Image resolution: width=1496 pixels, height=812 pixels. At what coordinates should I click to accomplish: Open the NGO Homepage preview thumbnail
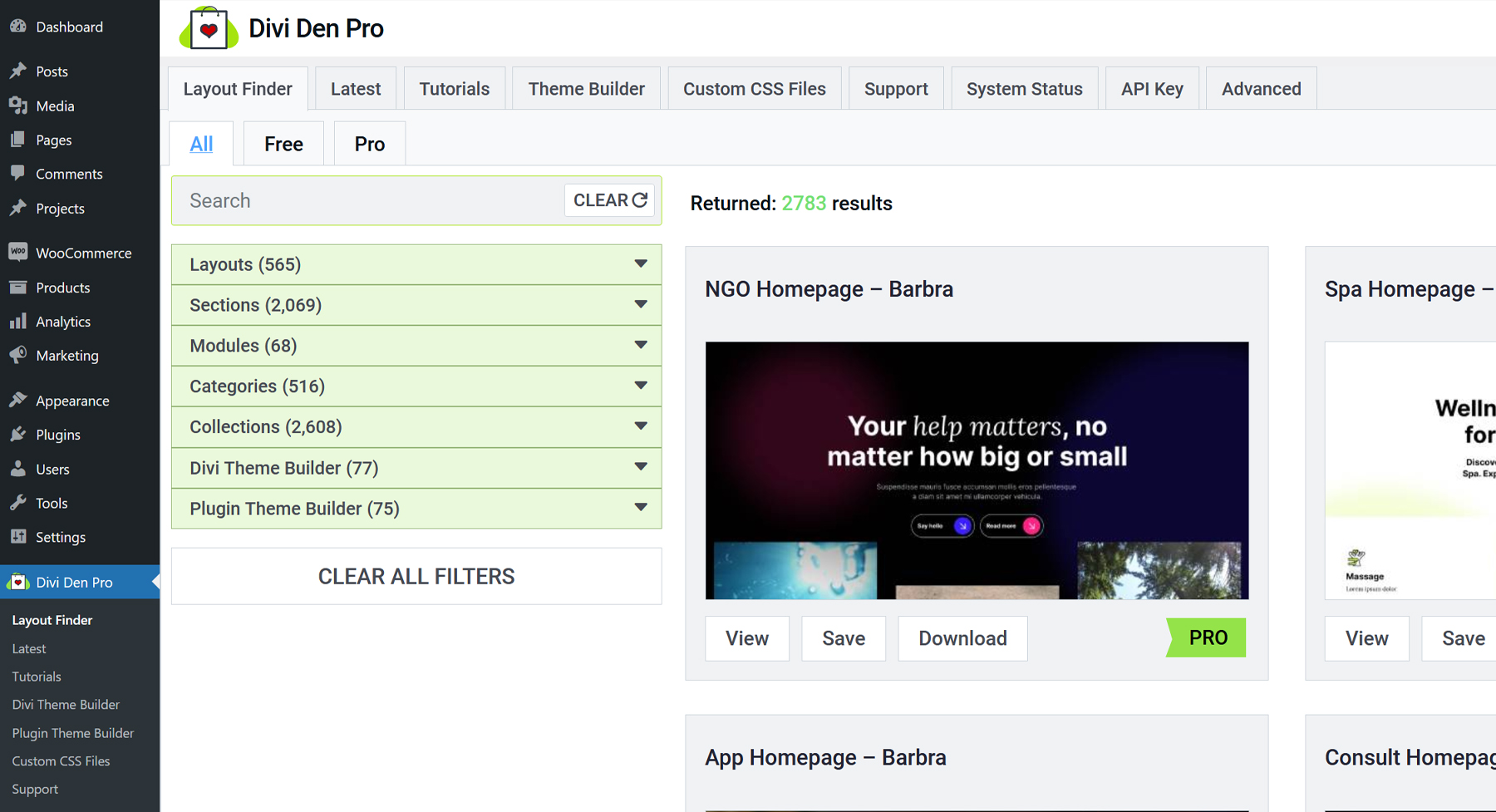pyautogui.click(x=977, y=470)
